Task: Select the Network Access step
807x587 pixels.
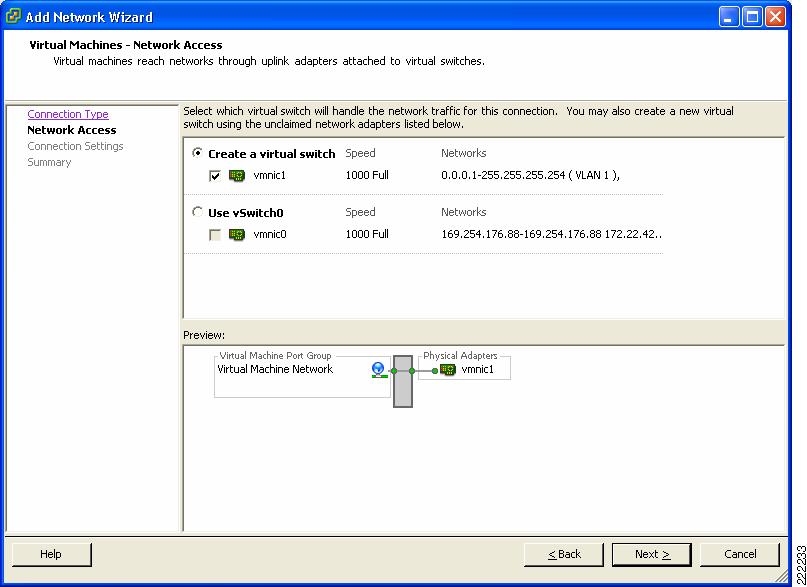Action: coord(72,130)
